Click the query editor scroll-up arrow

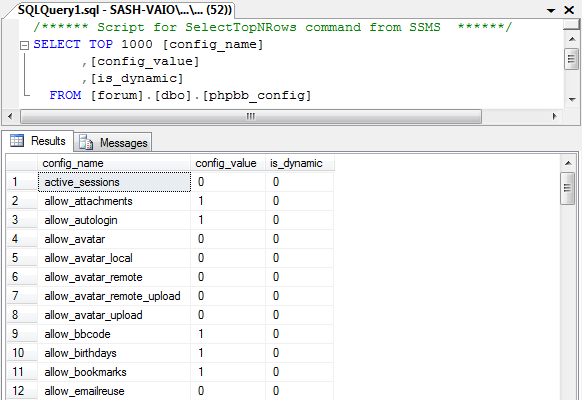(572, 39)
